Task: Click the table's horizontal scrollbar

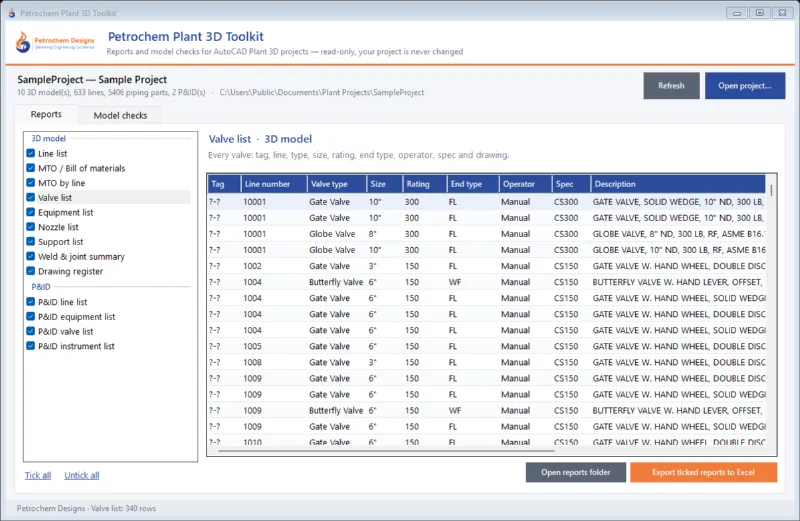Action: tap(386, 451)
